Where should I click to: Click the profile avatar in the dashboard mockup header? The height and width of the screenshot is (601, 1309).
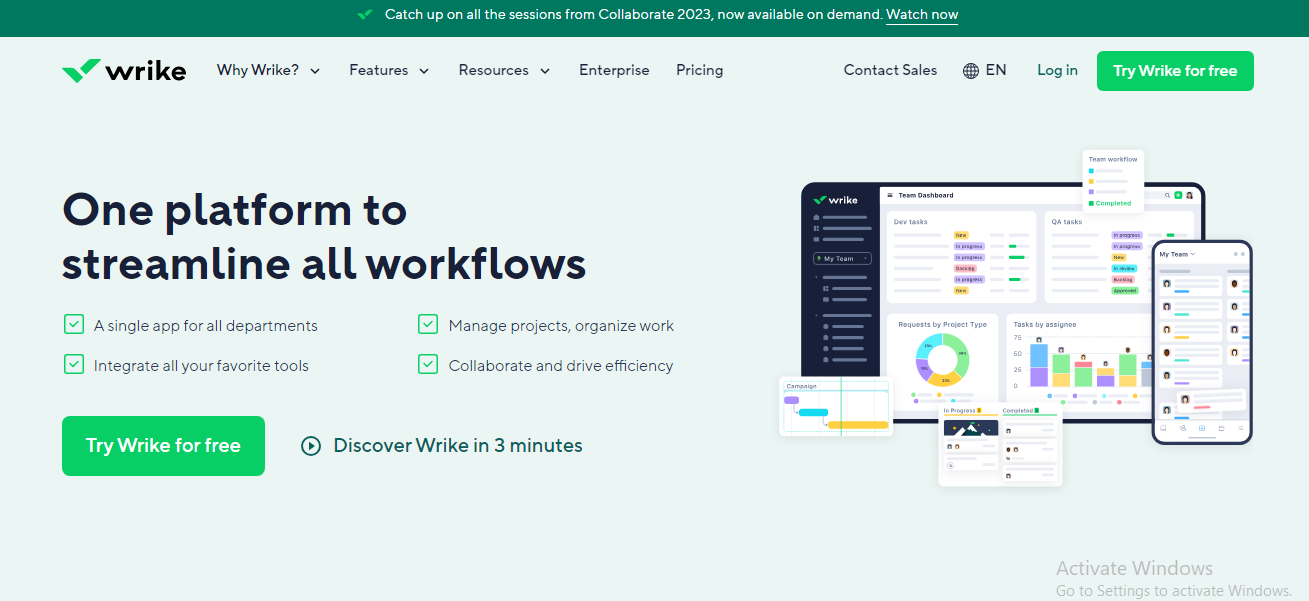pos(1190,196)
